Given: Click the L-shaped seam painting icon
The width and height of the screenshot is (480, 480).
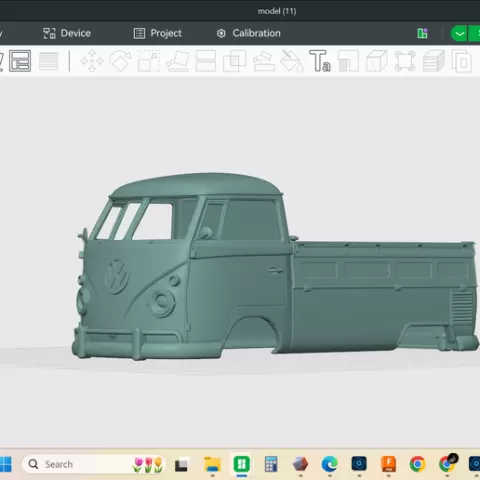Looking at the screenshot, I should (348, 61).
